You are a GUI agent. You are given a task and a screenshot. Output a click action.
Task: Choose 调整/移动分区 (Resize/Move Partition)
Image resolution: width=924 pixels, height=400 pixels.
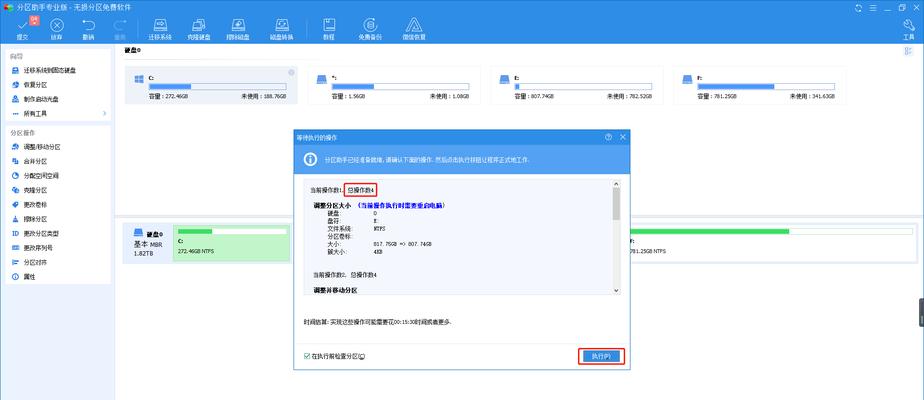coord(41,147)
